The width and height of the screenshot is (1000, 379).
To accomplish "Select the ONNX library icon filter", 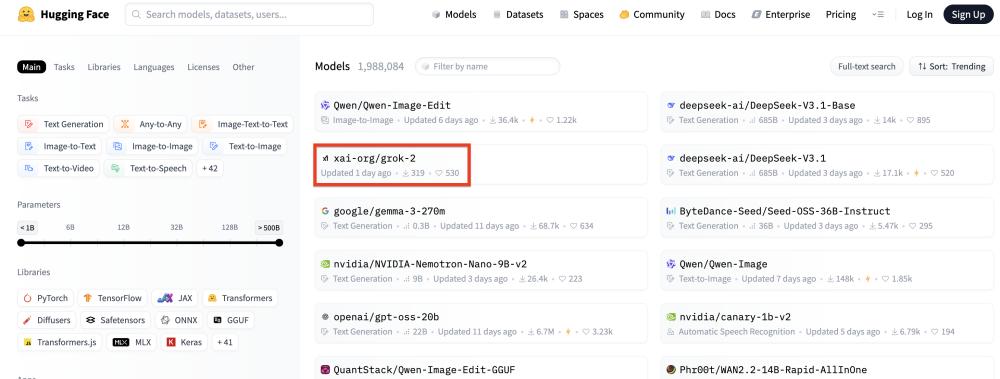I will (165, 320).
